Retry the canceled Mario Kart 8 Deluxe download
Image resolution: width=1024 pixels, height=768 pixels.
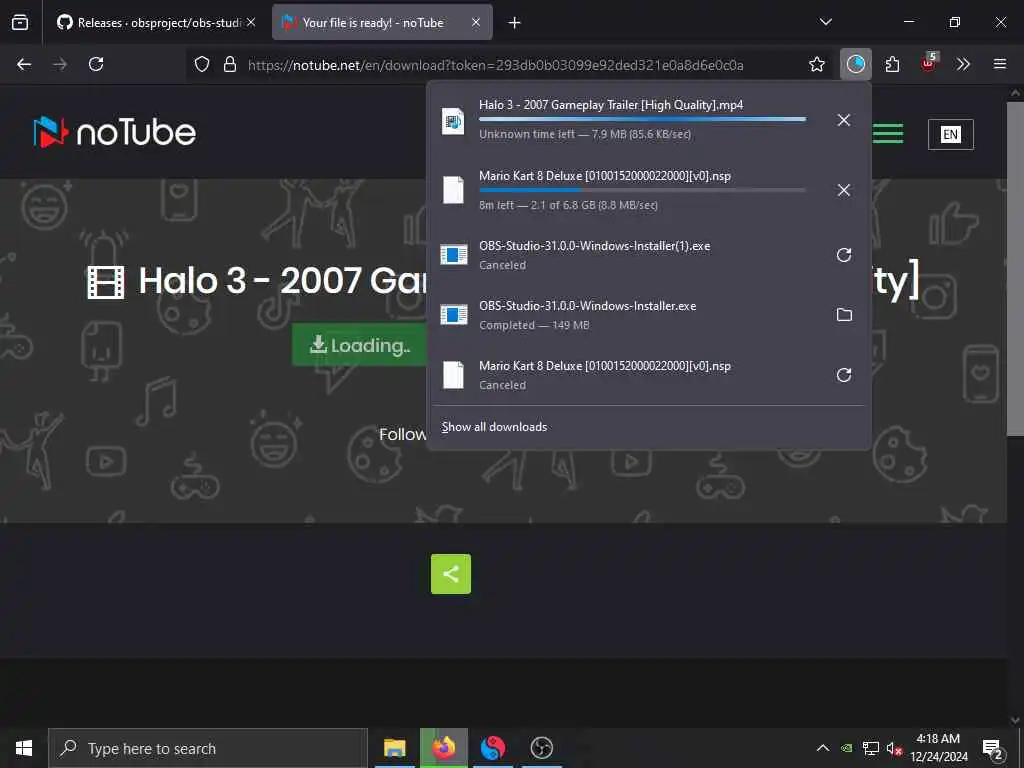844,375
